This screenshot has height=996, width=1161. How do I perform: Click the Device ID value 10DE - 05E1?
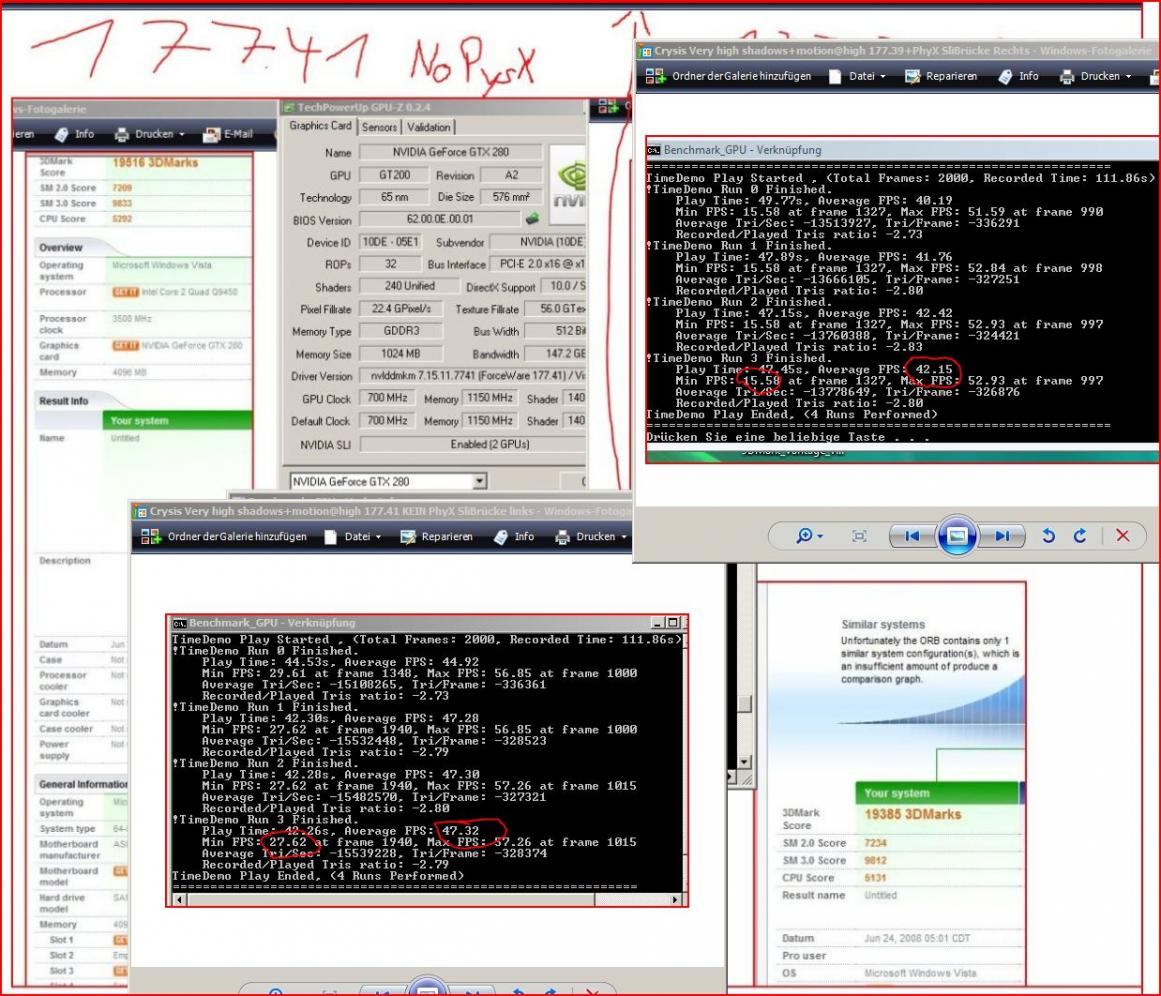(x=390, y=242)
